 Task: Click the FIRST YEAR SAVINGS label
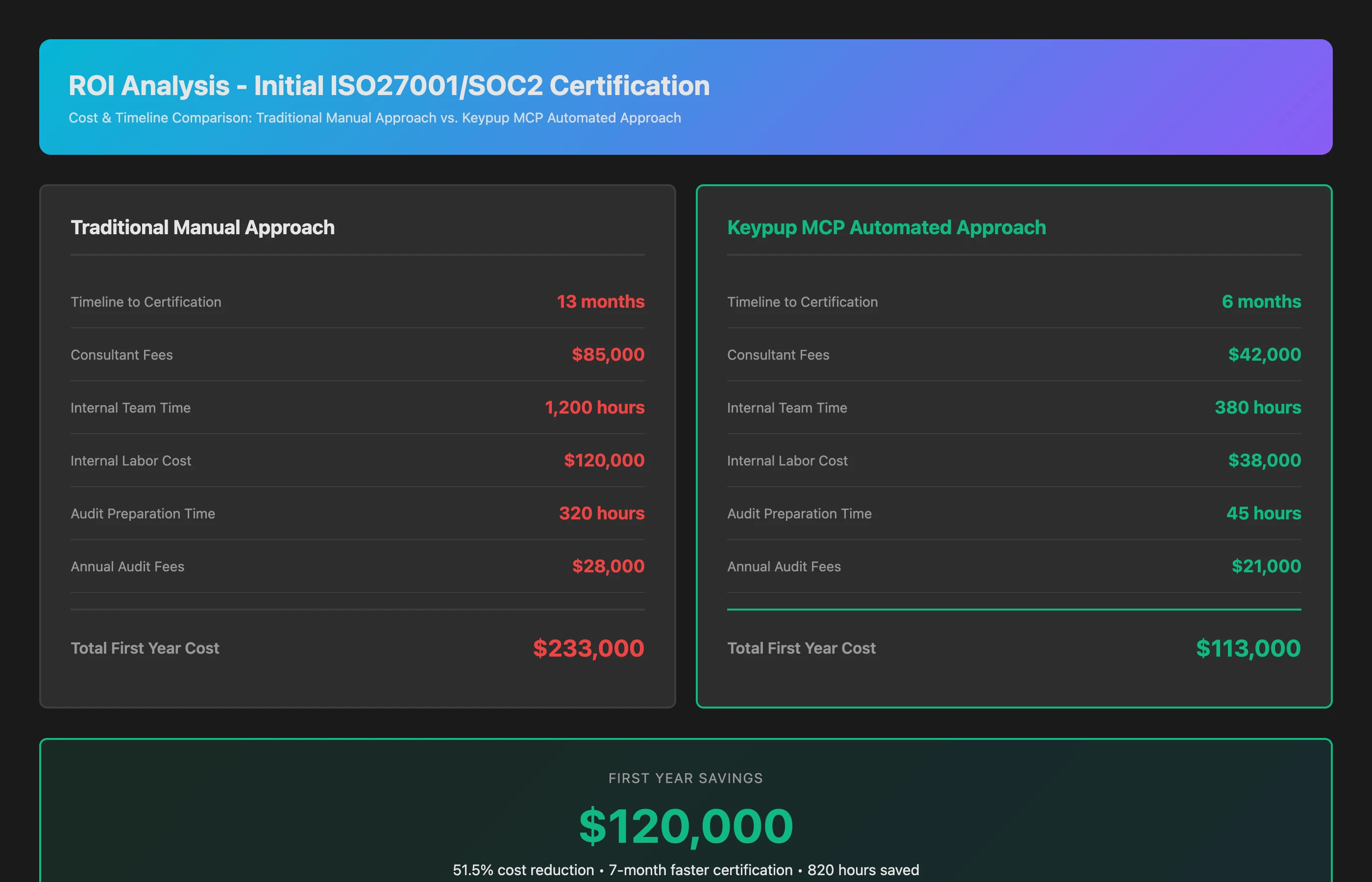click(686, 778)
